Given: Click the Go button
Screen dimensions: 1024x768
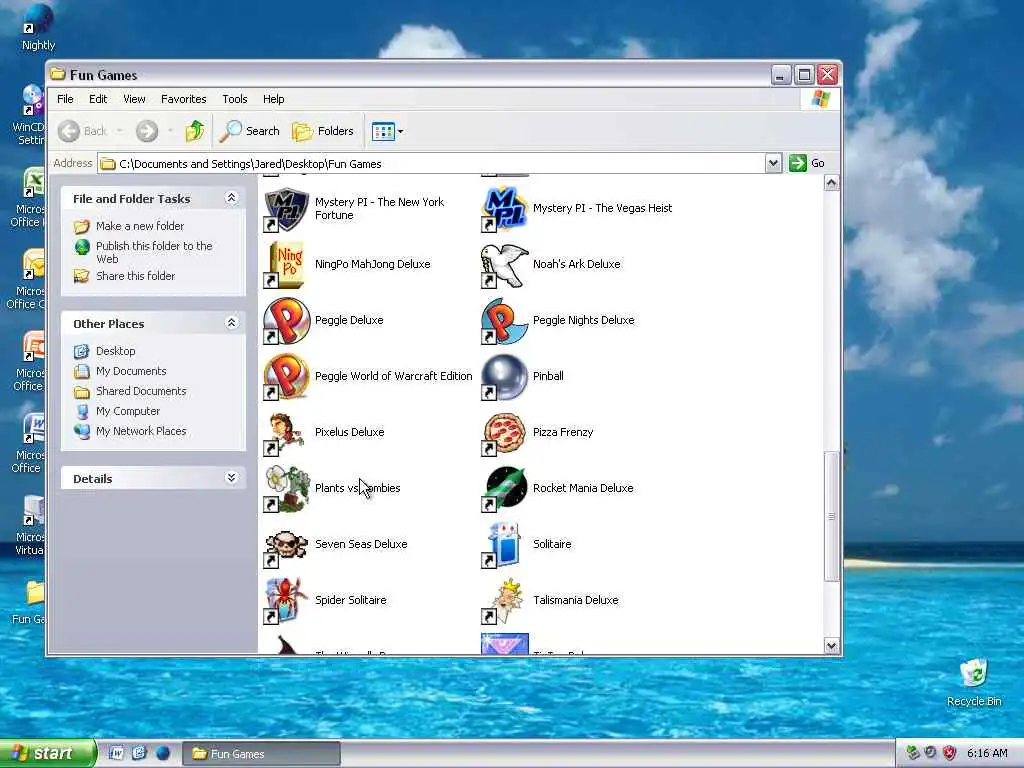Looking at the screenshot, I should coord(807,163).
